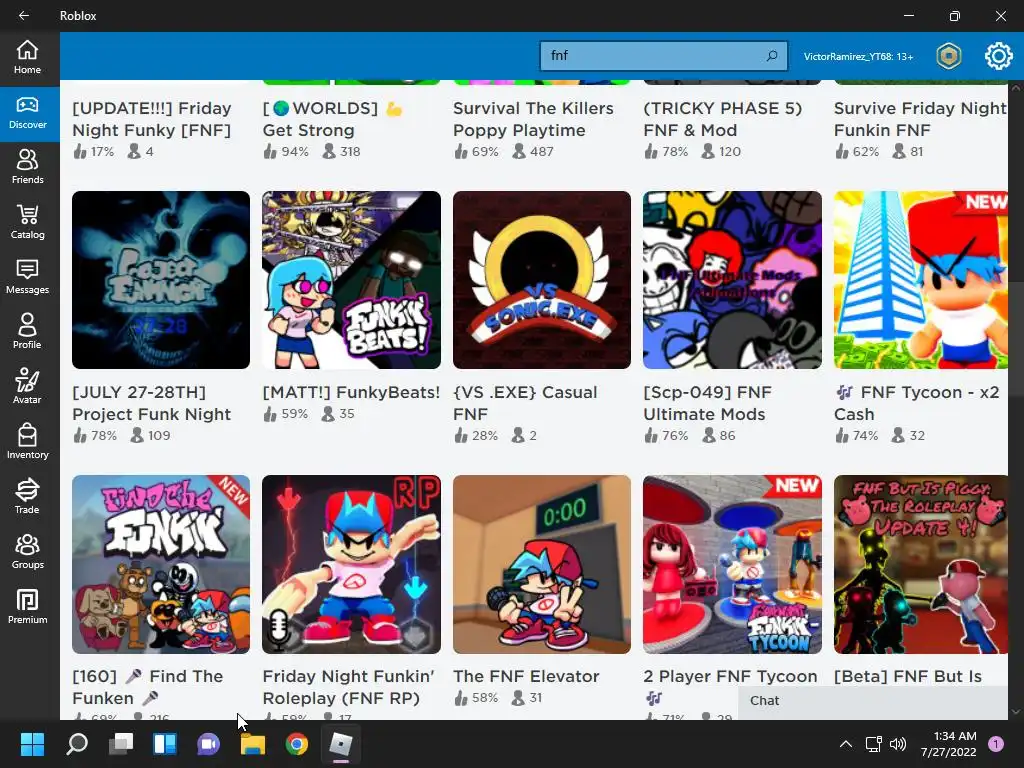Open the Widgets taskbar icon
Image resolution: width=1024 pixels, height=768 pixels.
coord(165,744)
